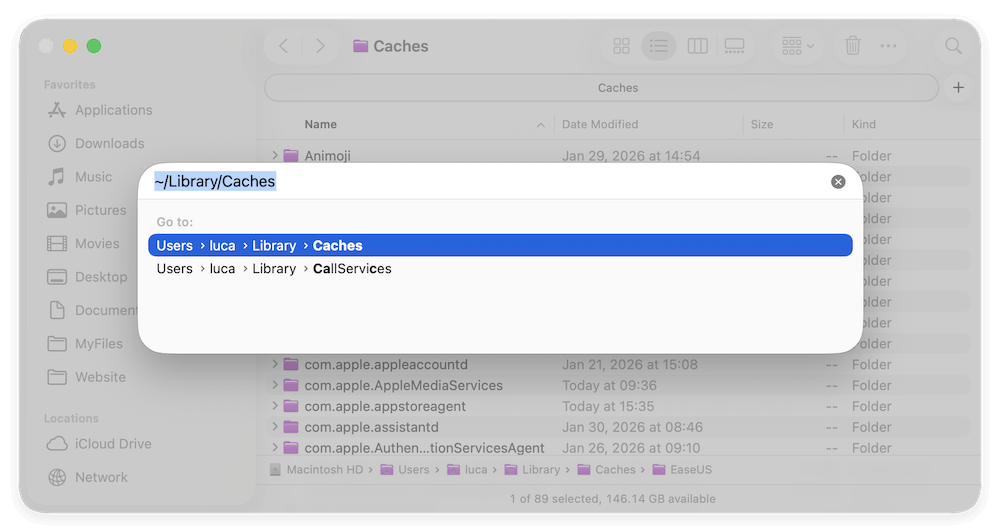Select the com.apple.Authen...tionServicesAgent row
1000x532 pixels.
pos(617,448)
